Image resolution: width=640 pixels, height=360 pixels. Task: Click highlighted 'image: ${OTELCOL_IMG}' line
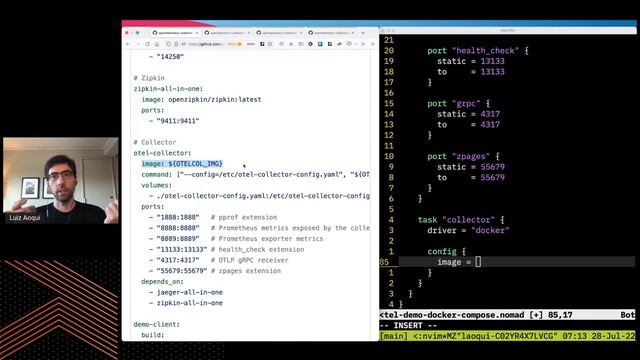[x=182, y=164]
